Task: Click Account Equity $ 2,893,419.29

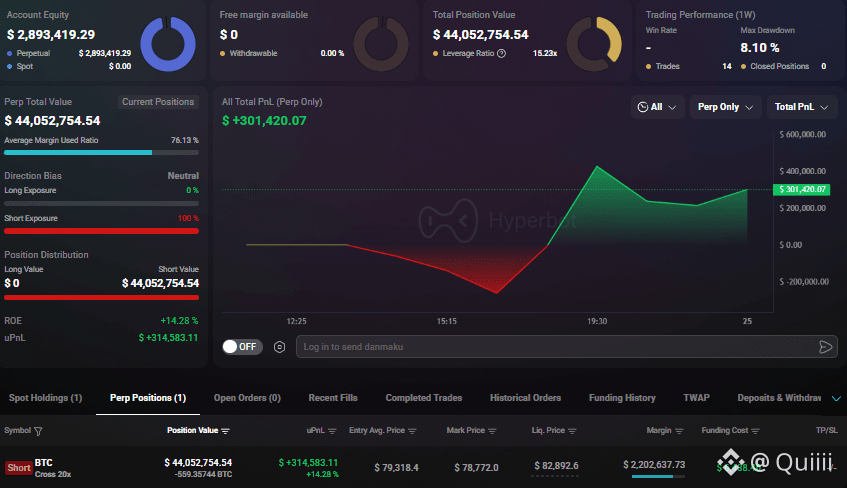Action: (x=51, y=35)
